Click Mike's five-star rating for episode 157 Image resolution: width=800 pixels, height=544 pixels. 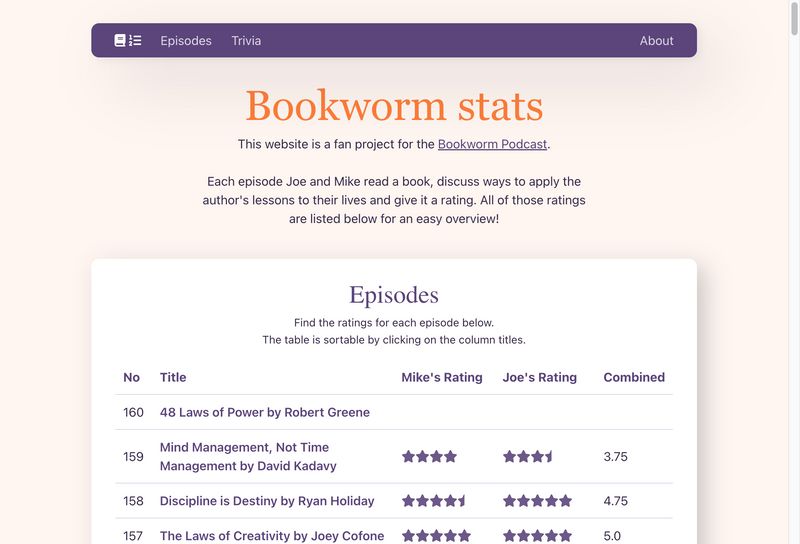[436, 535]
